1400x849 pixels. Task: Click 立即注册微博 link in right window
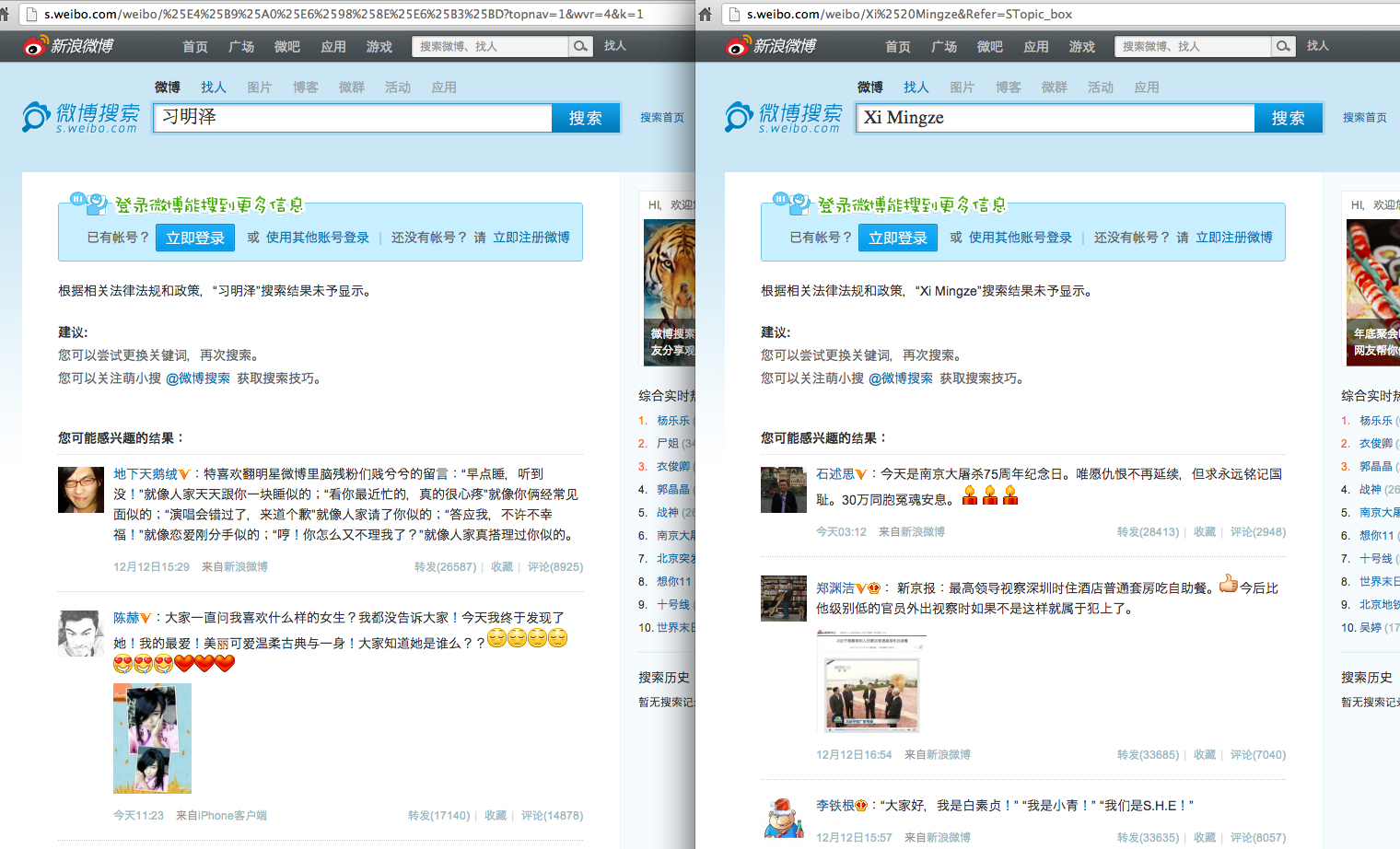point(1234,238)
